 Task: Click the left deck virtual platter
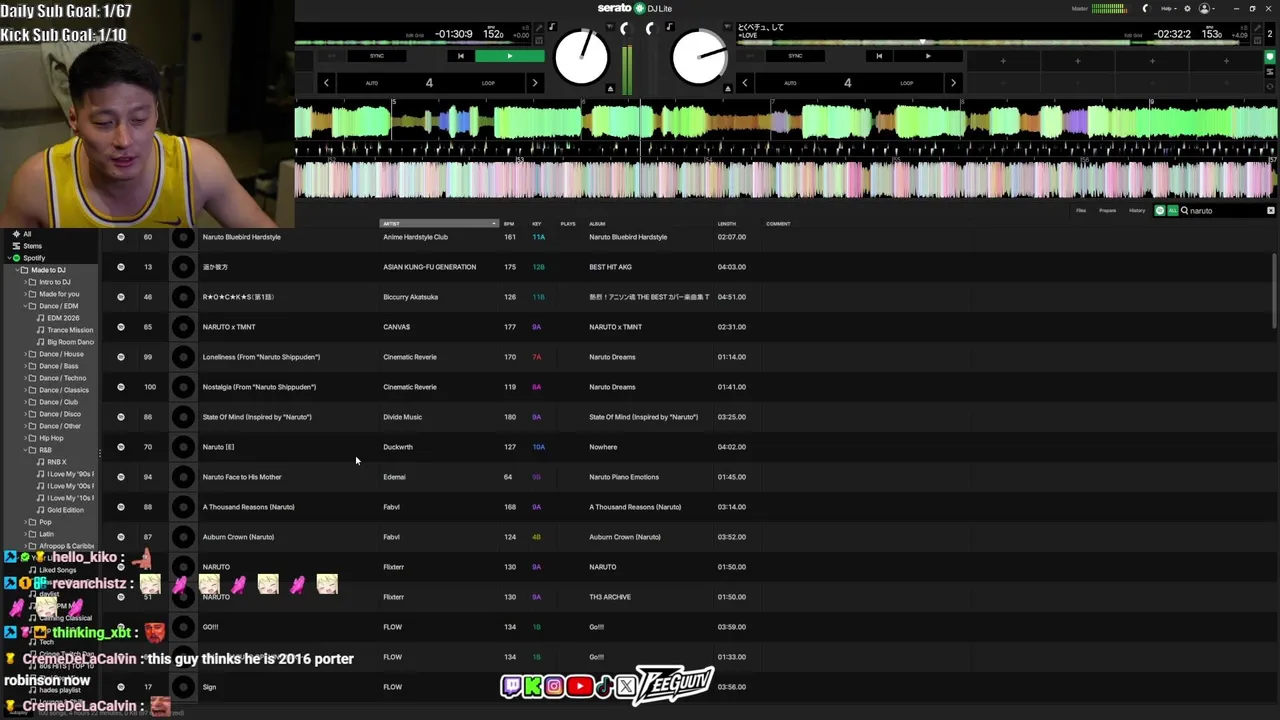coord(581,57)
